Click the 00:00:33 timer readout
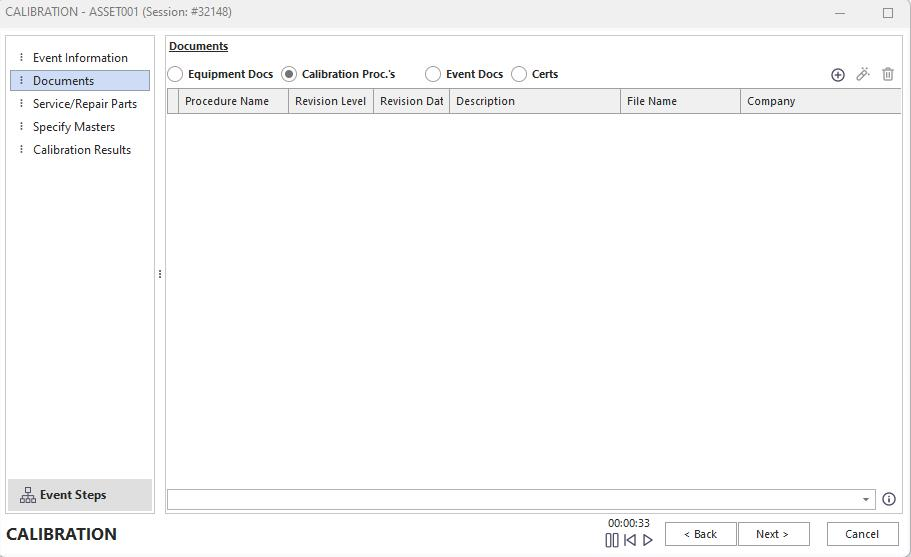 point(629,523)
